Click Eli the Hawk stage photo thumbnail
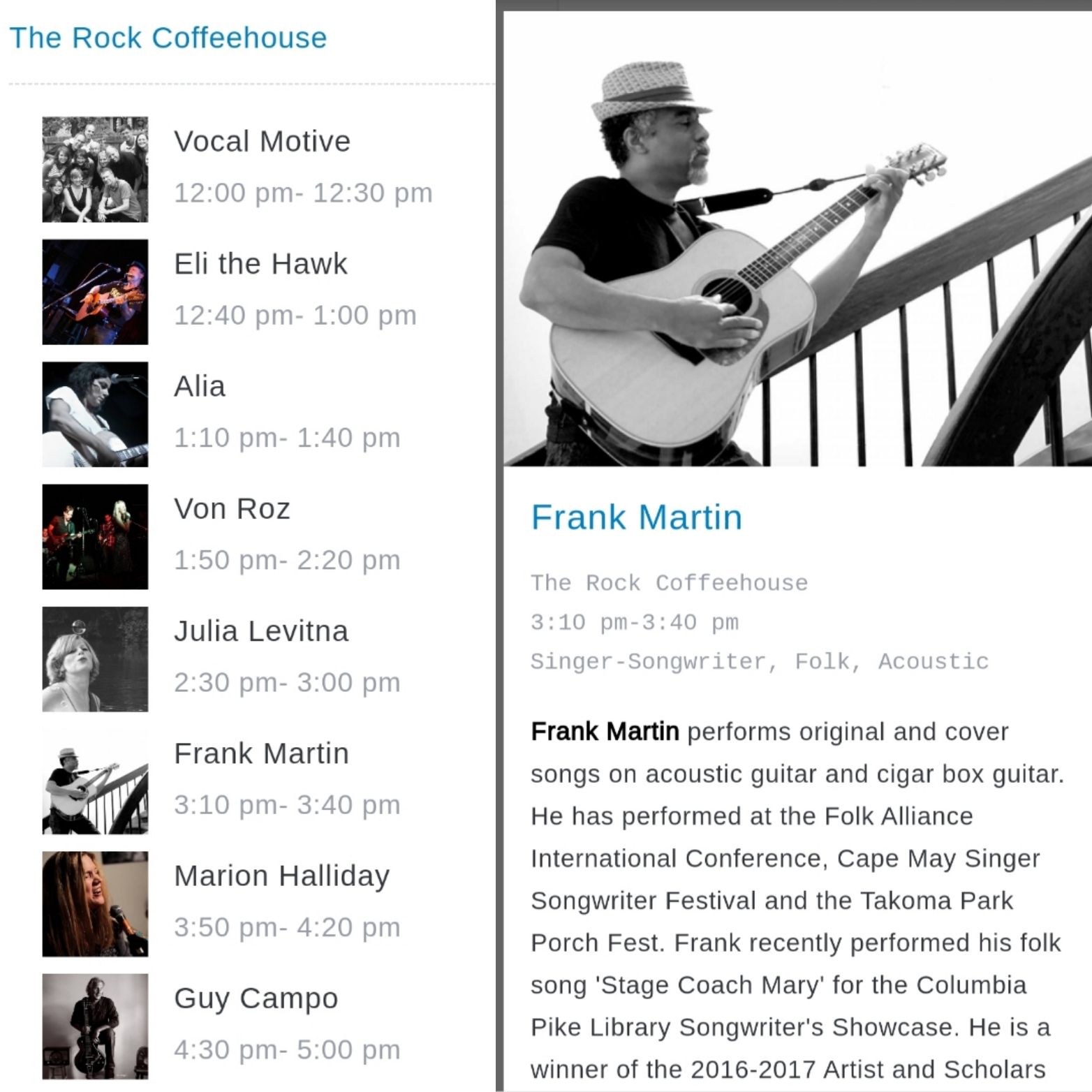 (95, 292)
